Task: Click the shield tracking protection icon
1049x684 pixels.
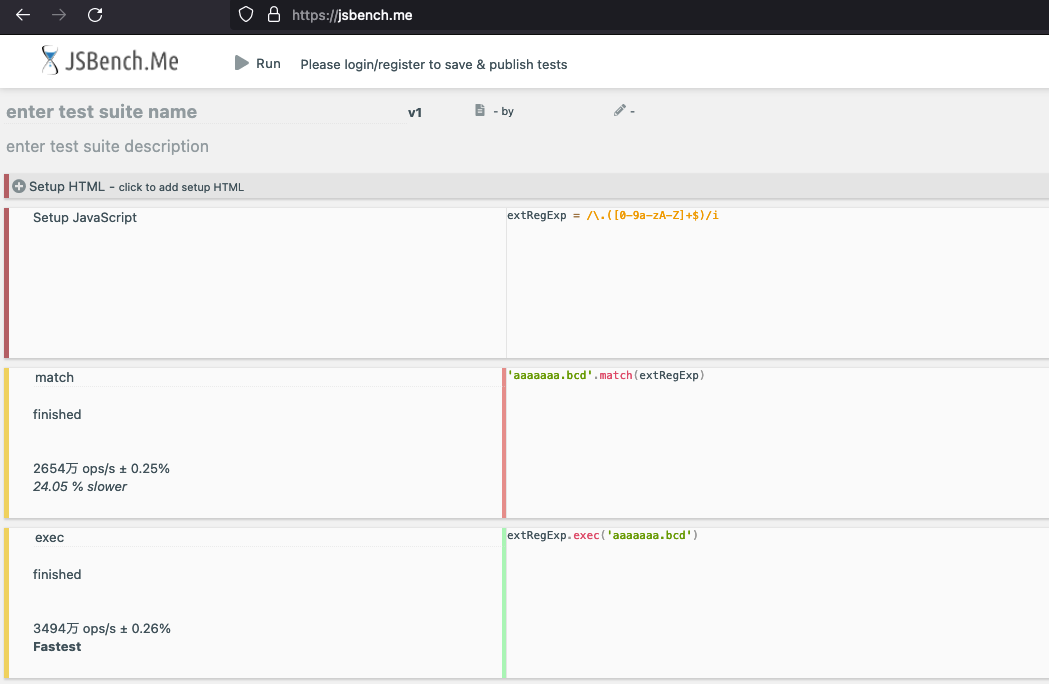Action: pyautogui.click(x=246, y=15)
